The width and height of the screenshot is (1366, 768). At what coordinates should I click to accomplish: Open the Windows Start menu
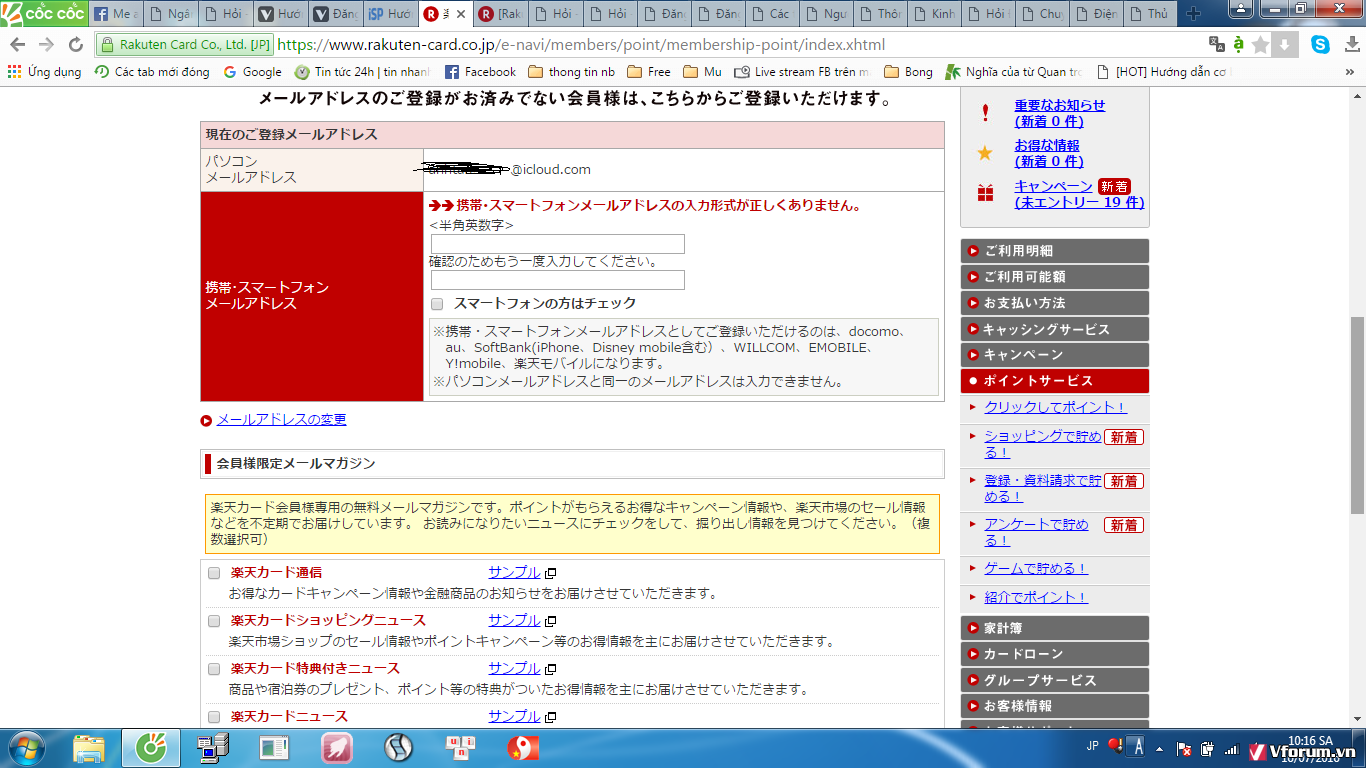point(27,748)
